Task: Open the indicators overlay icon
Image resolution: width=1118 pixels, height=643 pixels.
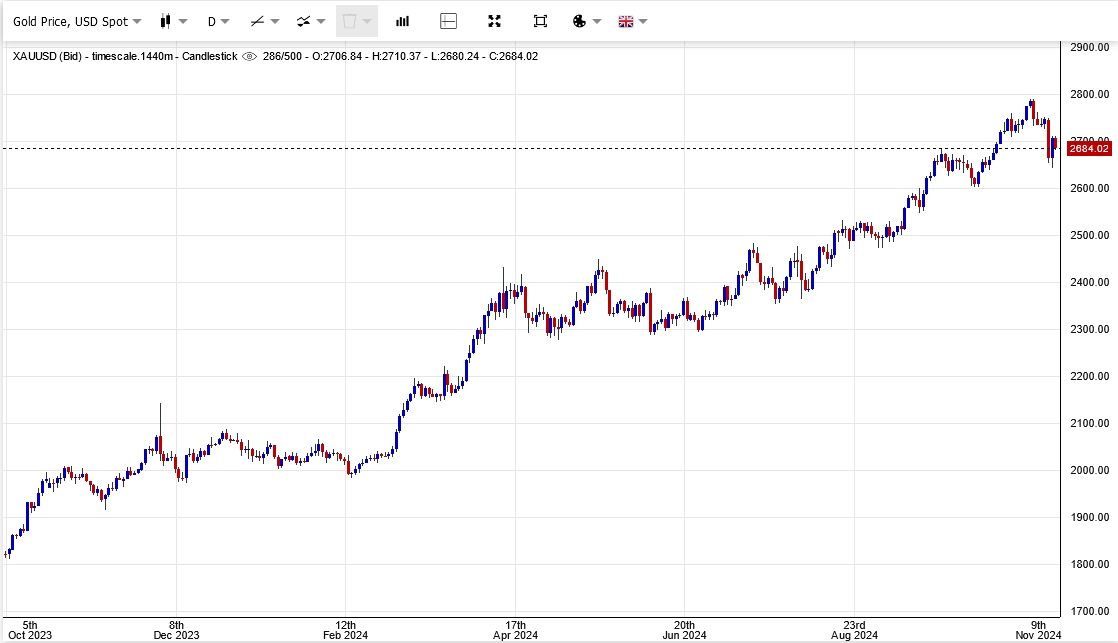Action: coord(304,21)
